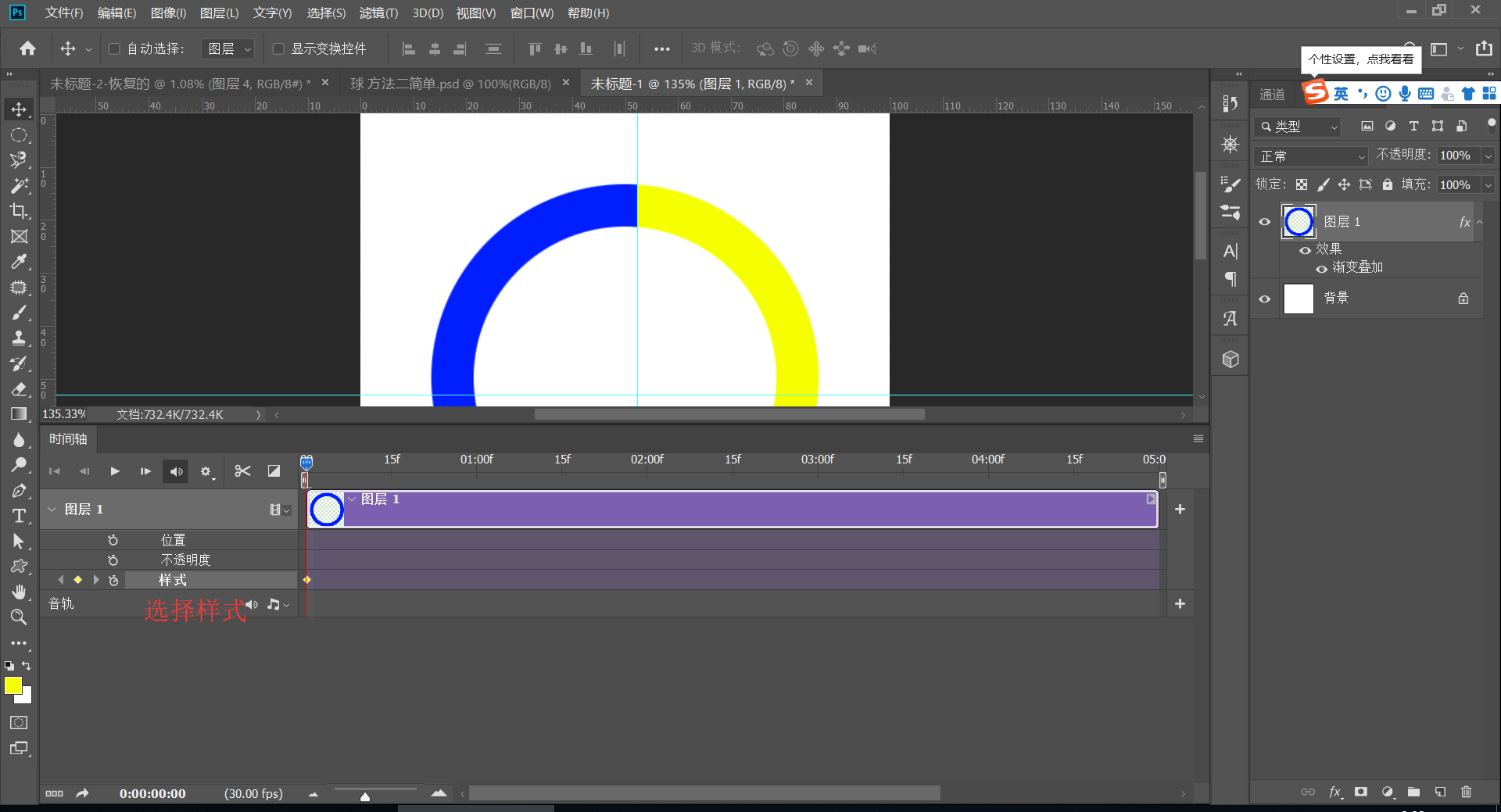This screenshot has height=812, width=1501.
Task: Open the layer opacity dropdown arrow
Action: pos(1488,156)
